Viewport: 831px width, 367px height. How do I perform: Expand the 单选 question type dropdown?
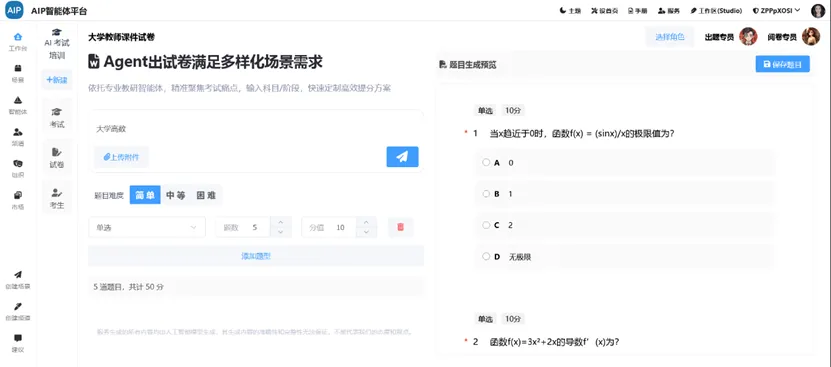tap(147, 227)
